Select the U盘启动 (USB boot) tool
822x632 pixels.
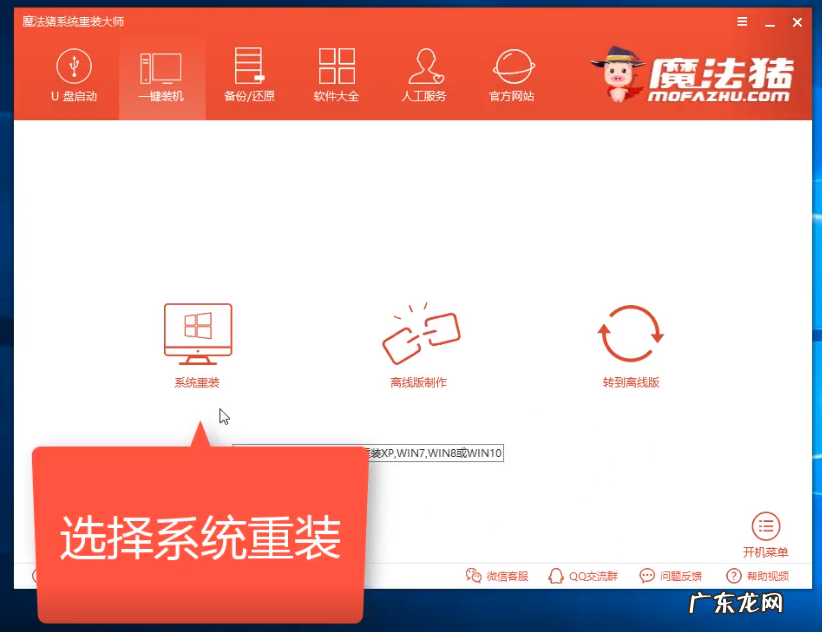pyautogui.click(x=75, y=75)
